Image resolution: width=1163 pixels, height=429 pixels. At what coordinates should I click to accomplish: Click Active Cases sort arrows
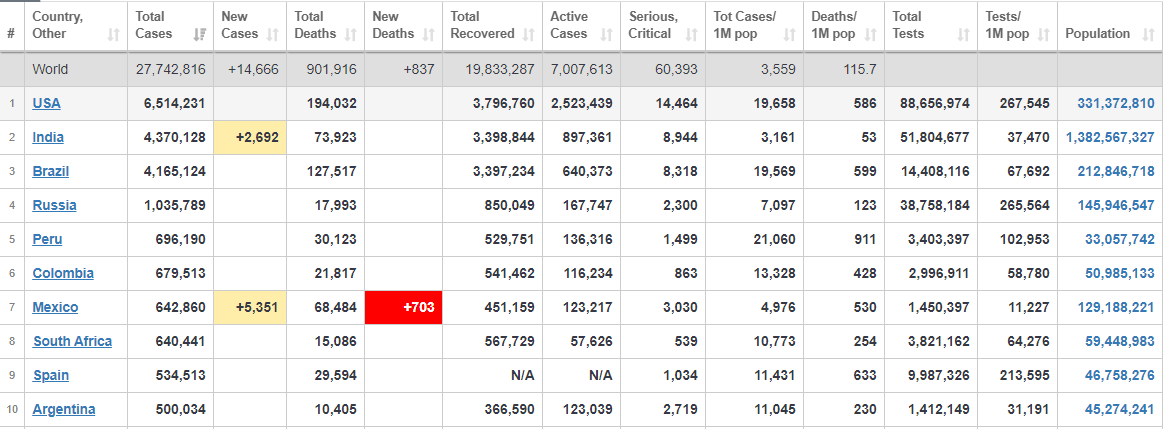[x=607, y=34]
